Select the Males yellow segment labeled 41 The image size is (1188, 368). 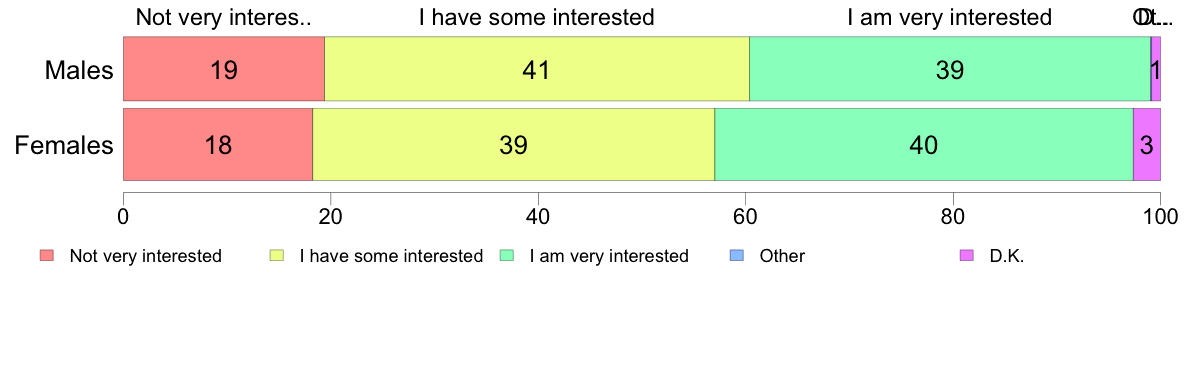click(537, 69)
